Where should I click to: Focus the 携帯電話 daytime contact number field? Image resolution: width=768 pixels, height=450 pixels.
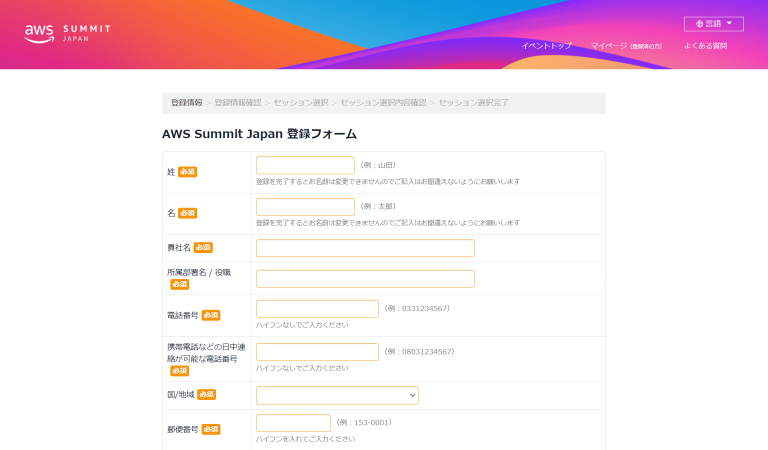coord(317,352)
